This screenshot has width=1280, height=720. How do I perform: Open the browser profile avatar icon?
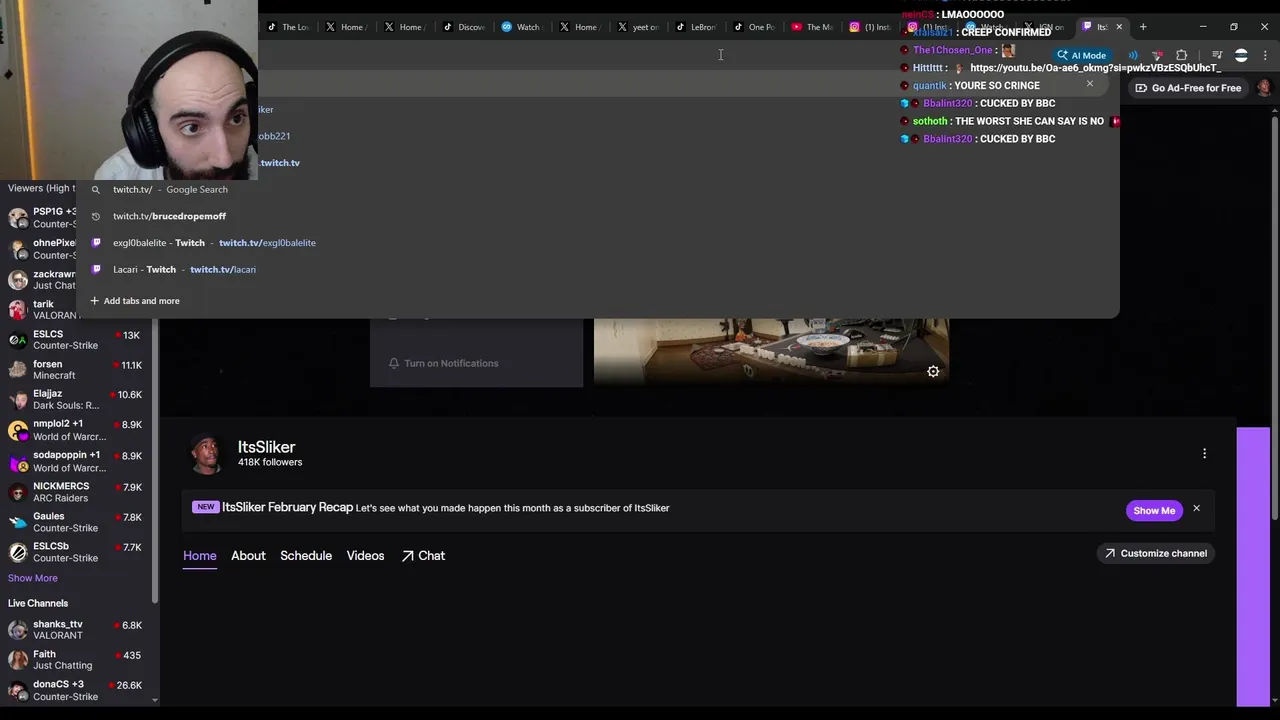click(1241, 56)
